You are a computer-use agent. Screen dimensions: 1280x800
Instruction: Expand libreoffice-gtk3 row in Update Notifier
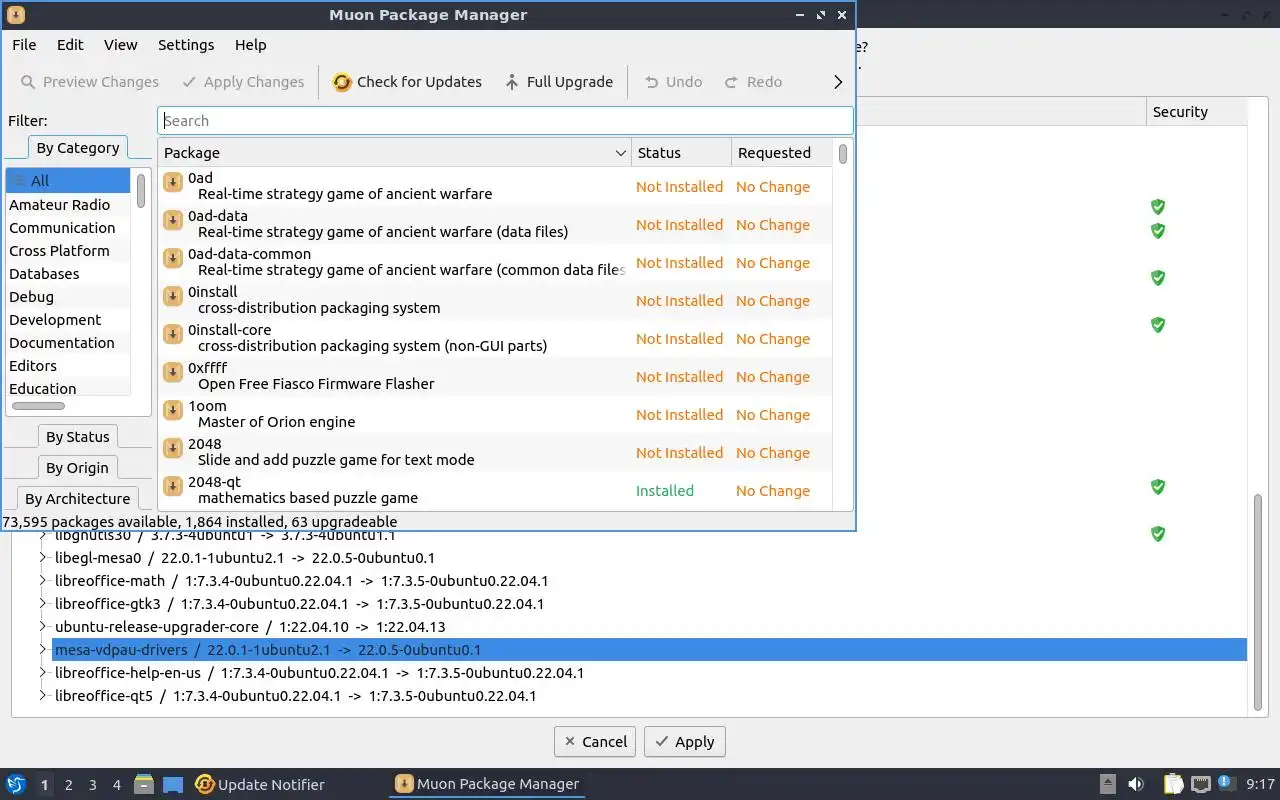[x=43, y=604]
